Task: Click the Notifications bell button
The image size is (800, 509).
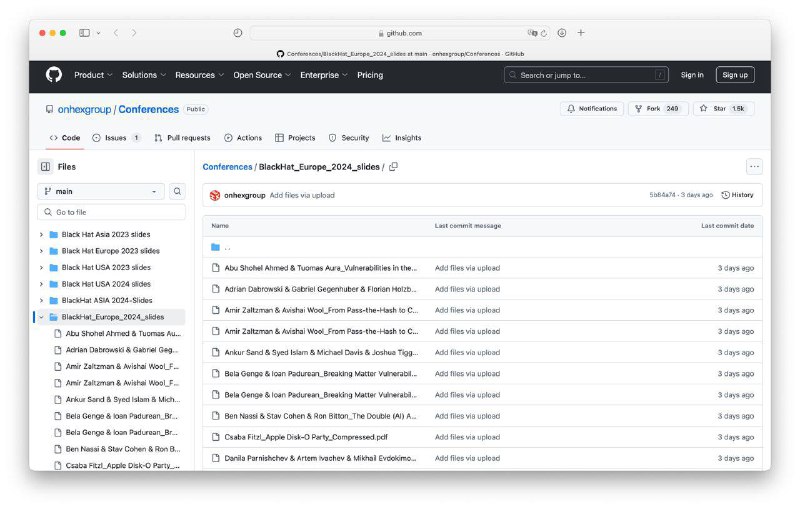Action: pyautogui.click(x=592, y=109)
